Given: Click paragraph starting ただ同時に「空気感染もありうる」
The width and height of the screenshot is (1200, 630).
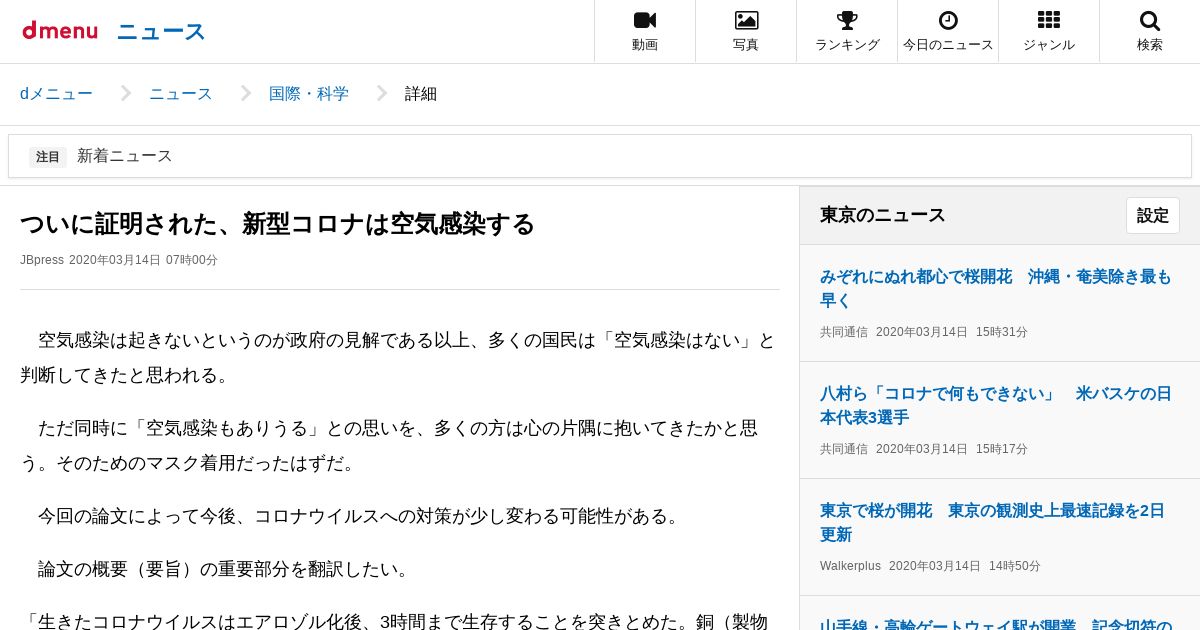Looking at the screenshot, I should tap(390, 445).
